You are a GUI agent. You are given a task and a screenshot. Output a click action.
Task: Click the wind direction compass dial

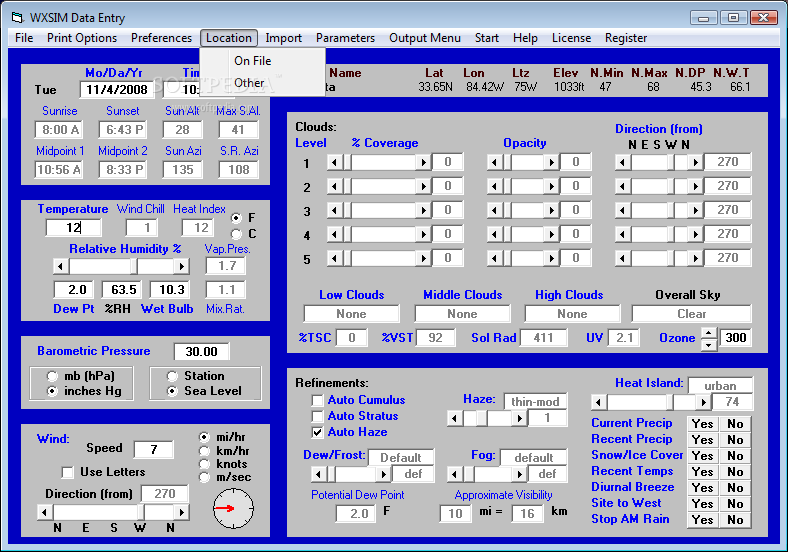[x=234, y=508]
